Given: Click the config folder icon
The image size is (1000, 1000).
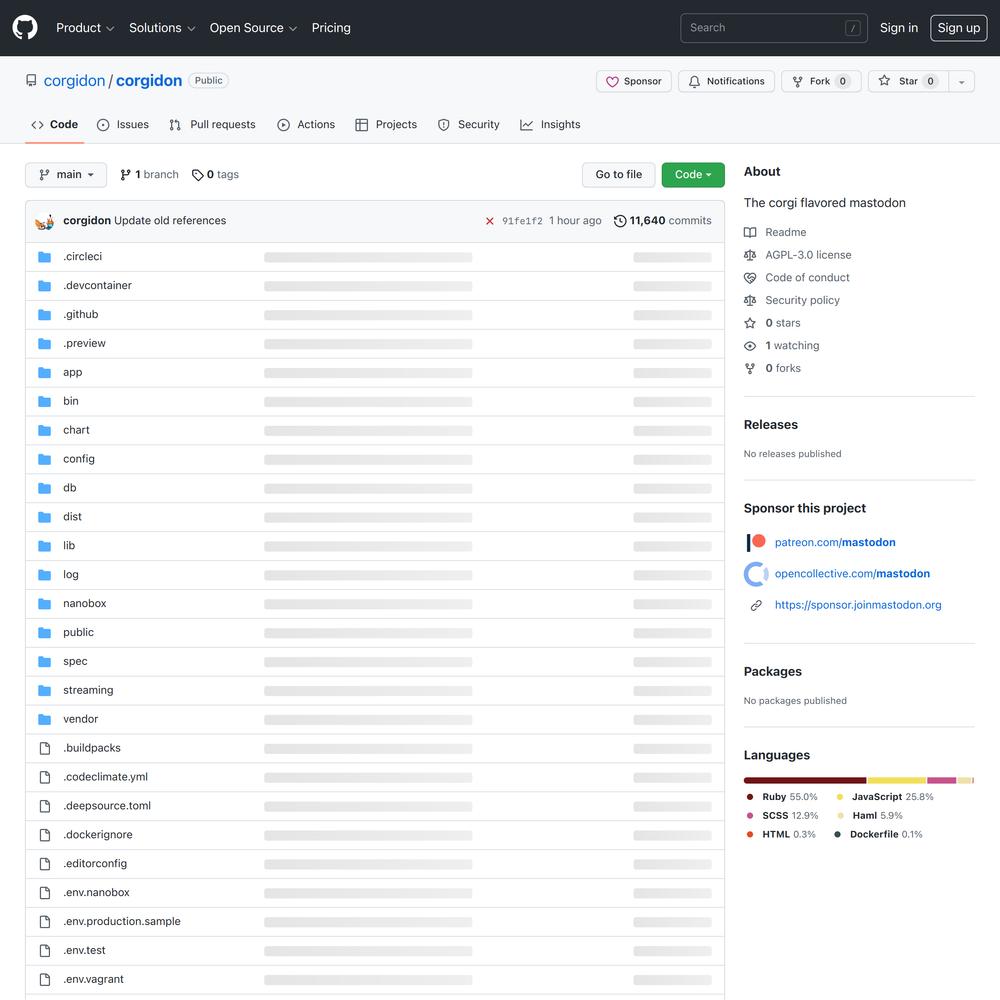Looking at the screenshot, I should pos(45,459).
